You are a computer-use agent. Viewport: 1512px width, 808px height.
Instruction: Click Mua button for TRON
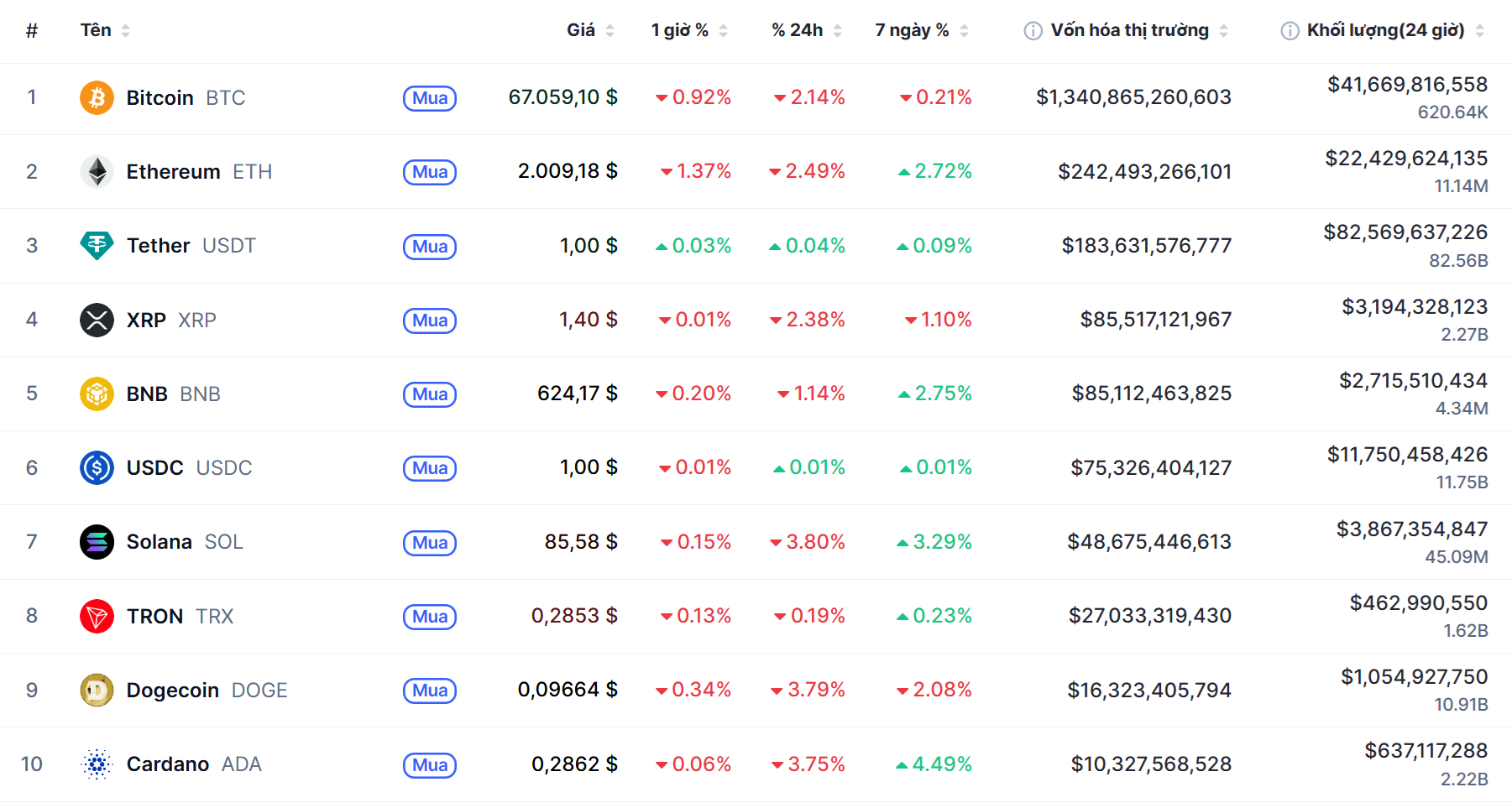(430, 617)
